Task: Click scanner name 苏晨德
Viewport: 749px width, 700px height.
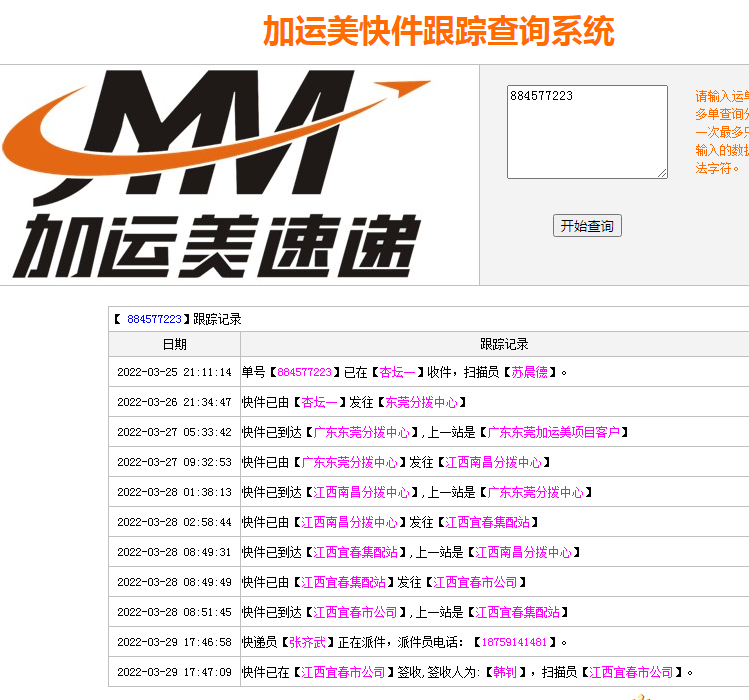Action: pos(529,372)
